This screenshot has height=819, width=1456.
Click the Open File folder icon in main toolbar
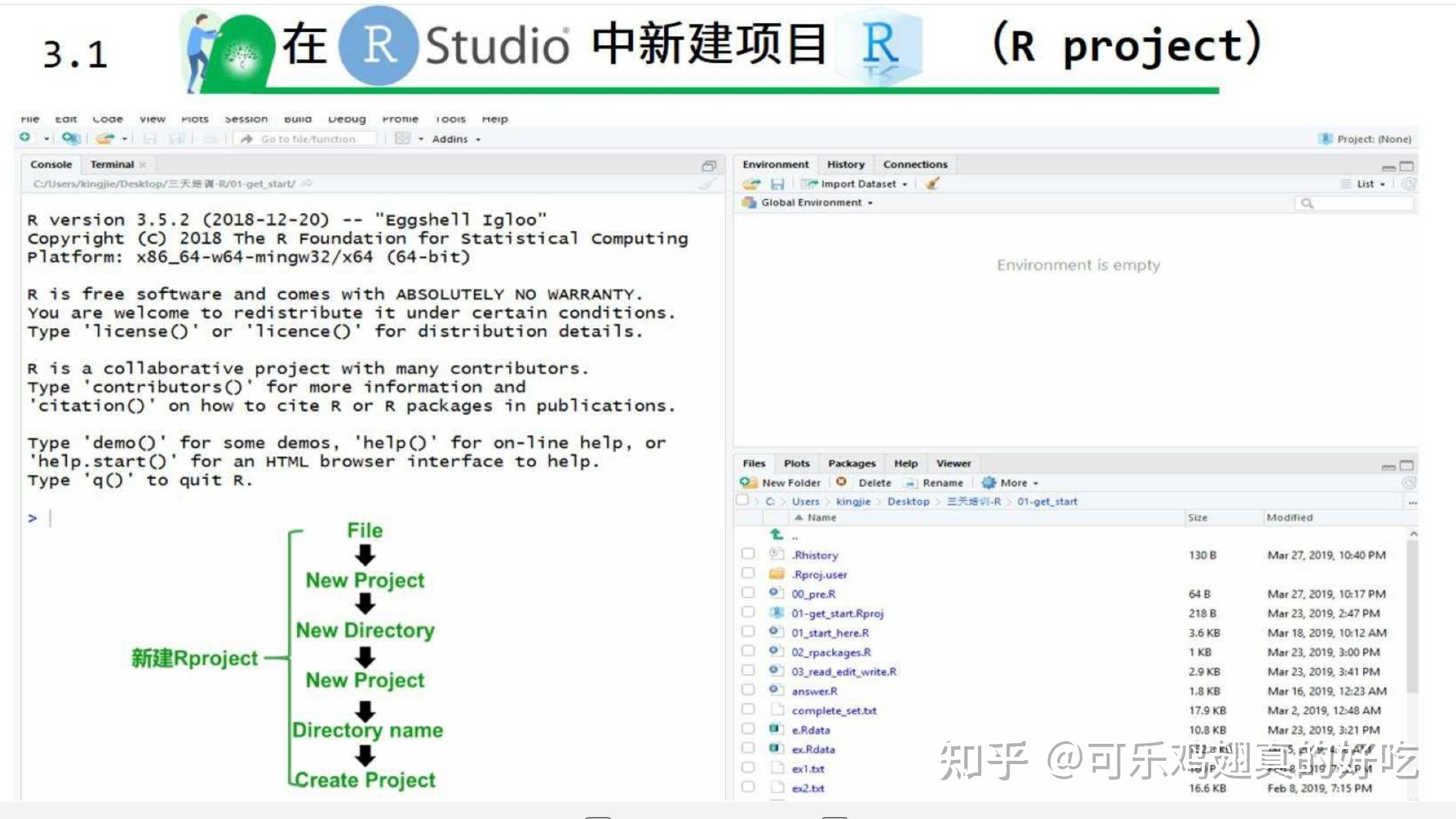tap(105, 138)
